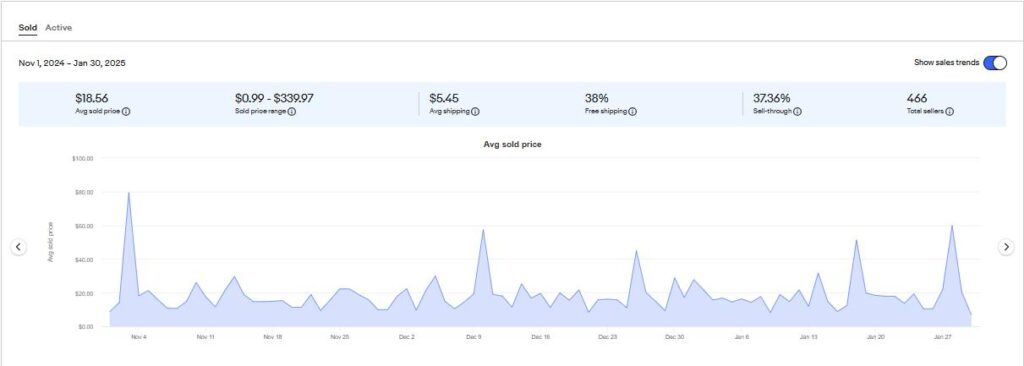The image size is (1024, 366).
Task: Click the Jan 13 x-axis label
Action: tap(809, 337)
